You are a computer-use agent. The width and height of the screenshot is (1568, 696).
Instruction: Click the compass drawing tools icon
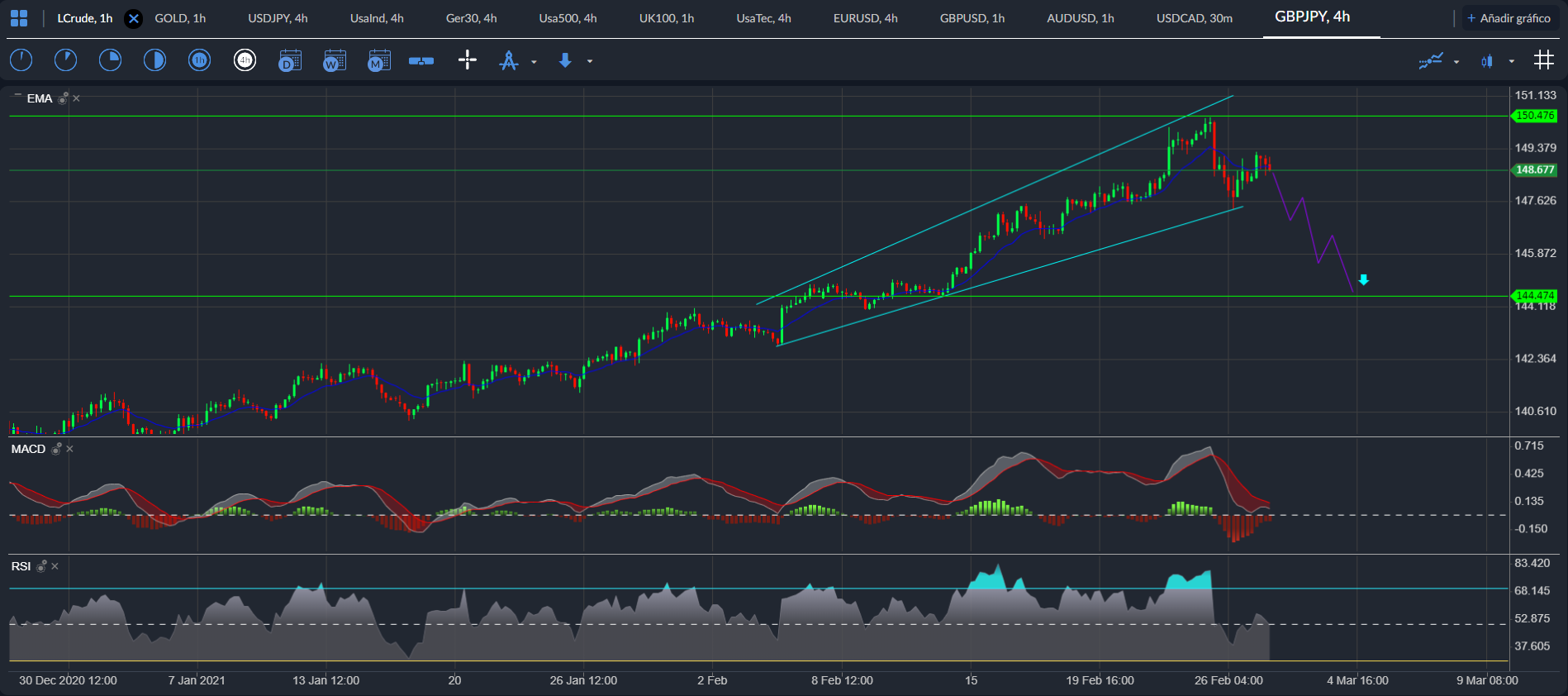tap(509, 60)
